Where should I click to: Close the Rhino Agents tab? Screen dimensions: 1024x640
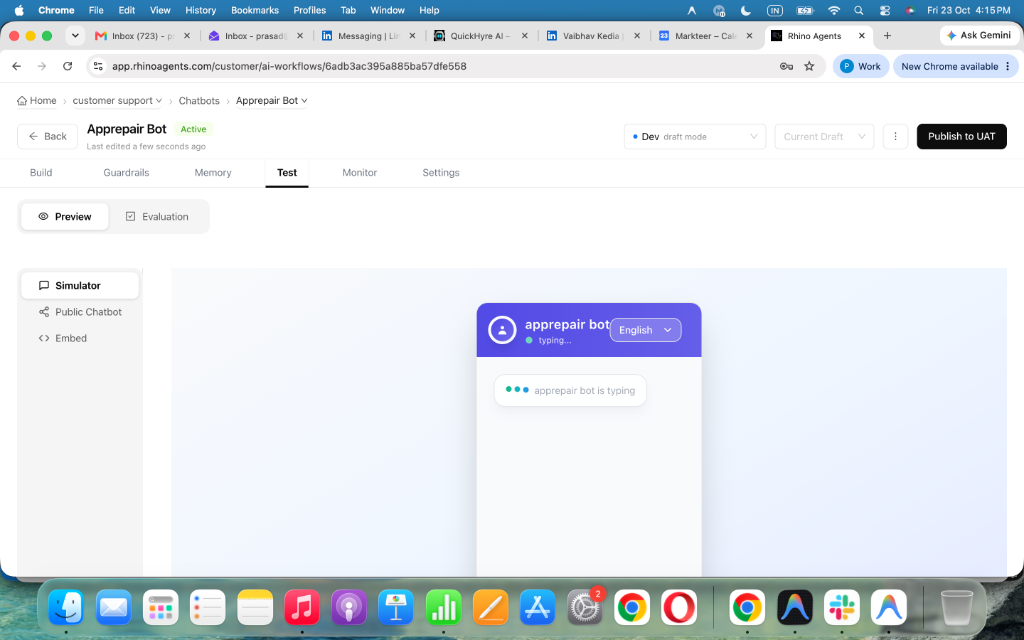point(861,36)
